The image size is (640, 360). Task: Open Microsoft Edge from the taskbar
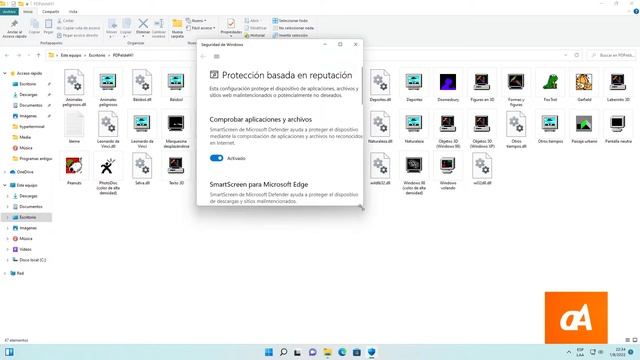[x=342, y=352]
